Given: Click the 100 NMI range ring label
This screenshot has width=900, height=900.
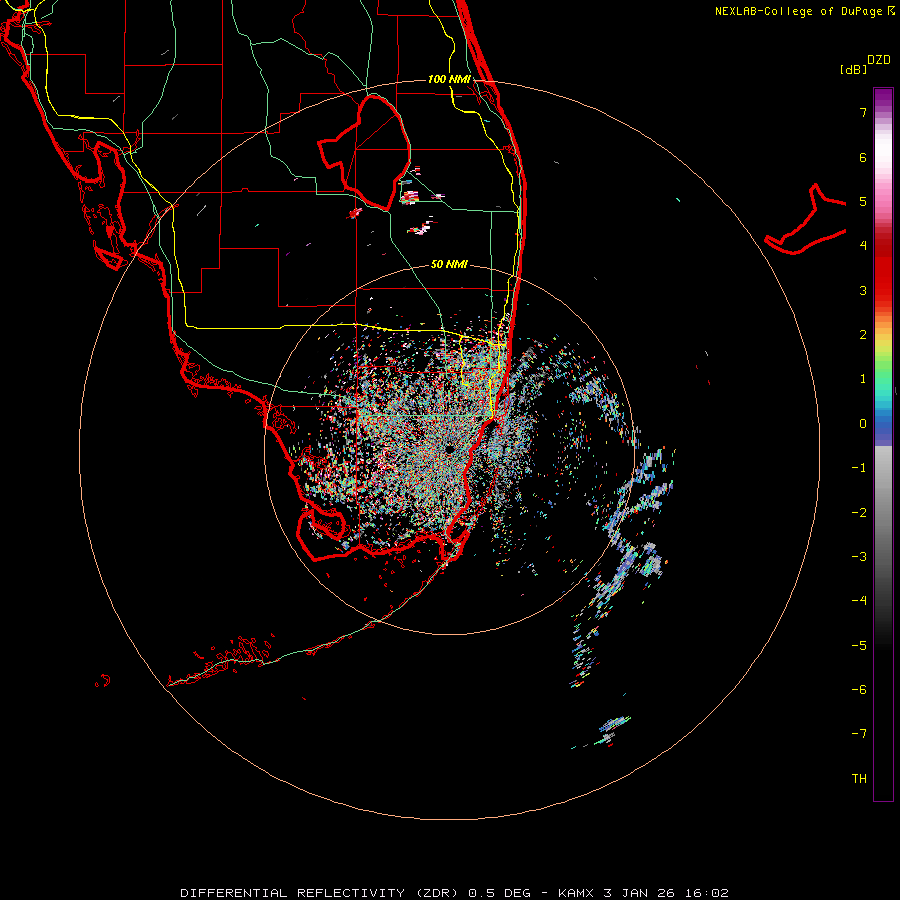Looking at the screenshot, I should click(x=449, y=79).
